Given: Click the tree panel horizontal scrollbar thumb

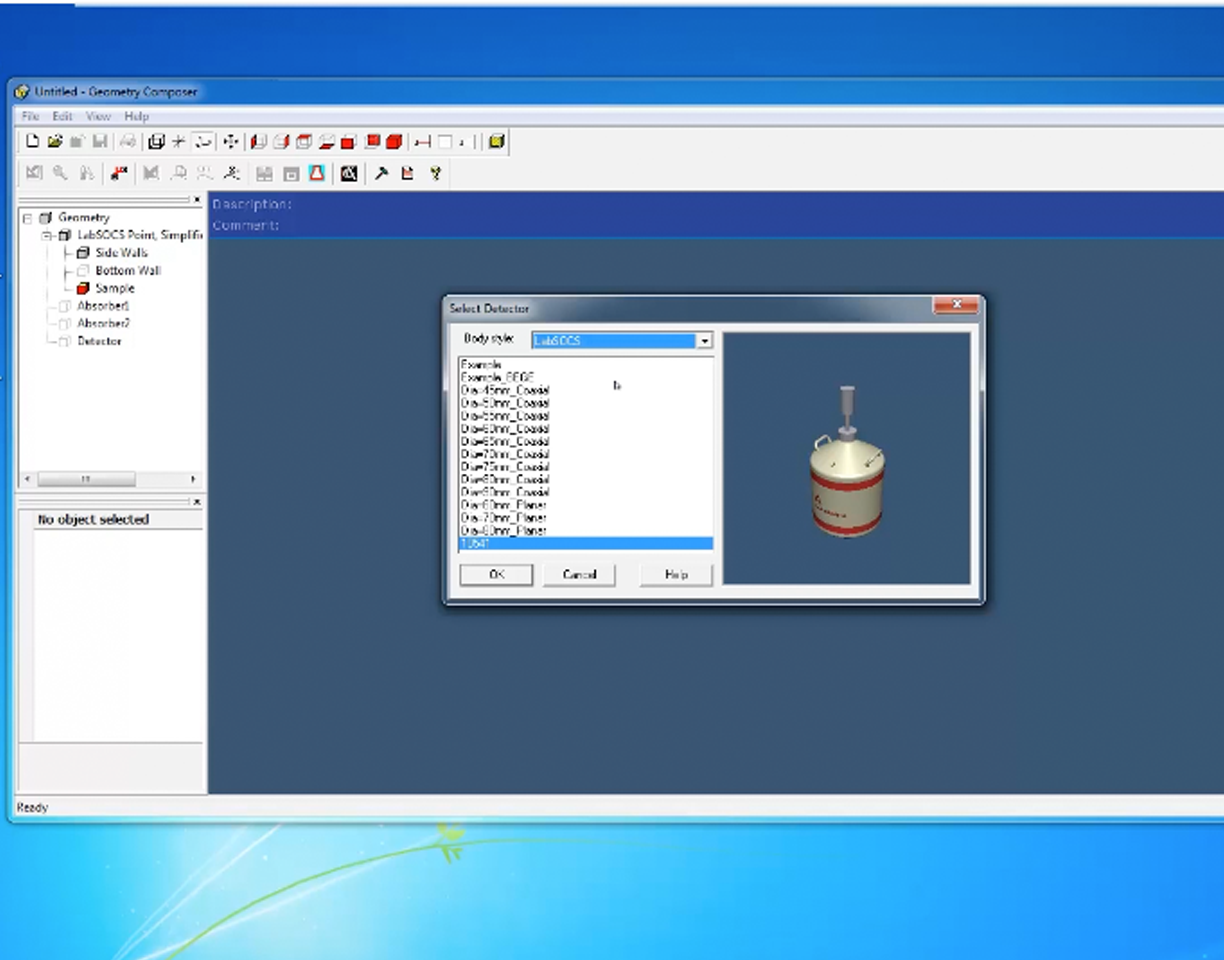Looking at the screenshot, I should pyautogui.click(x=87, y=480).
